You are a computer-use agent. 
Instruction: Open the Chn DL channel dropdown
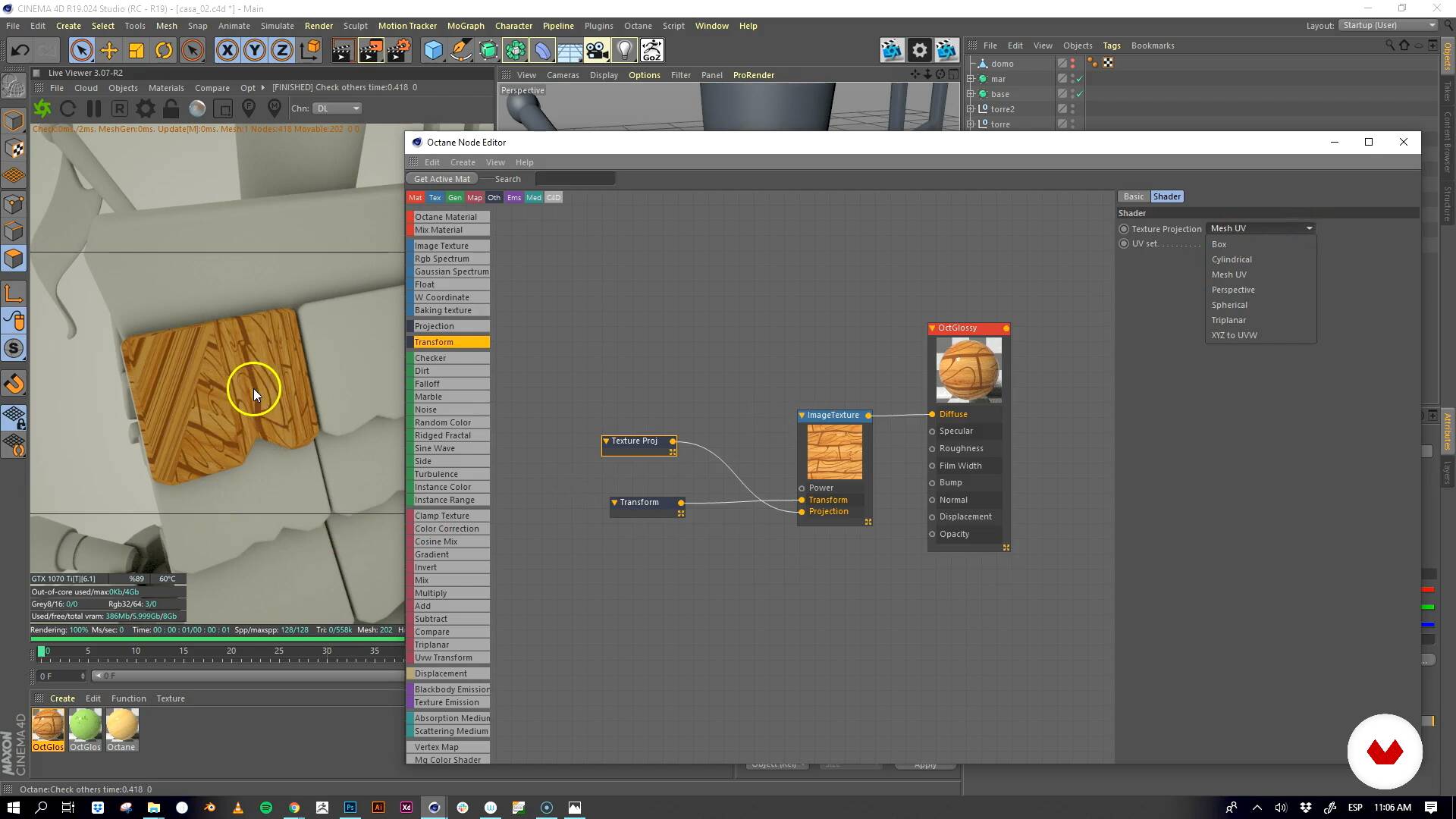(337, 108)
